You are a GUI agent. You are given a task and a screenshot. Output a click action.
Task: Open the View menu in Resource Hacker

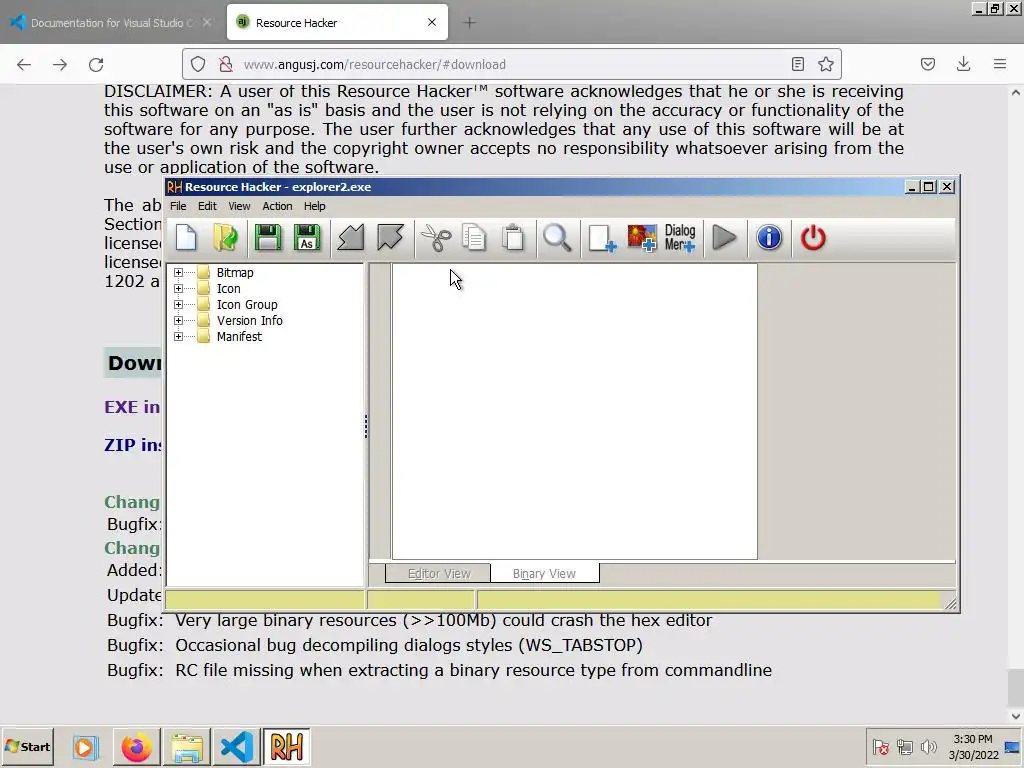click(x=239, y=206)
